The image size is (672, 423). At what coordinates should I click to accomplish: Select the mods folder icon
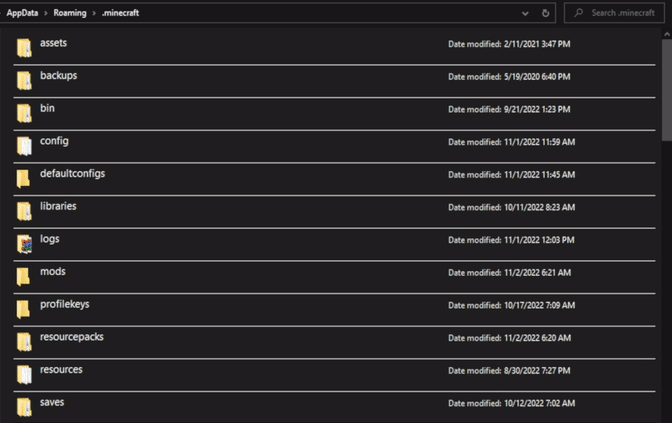(24, 276)
